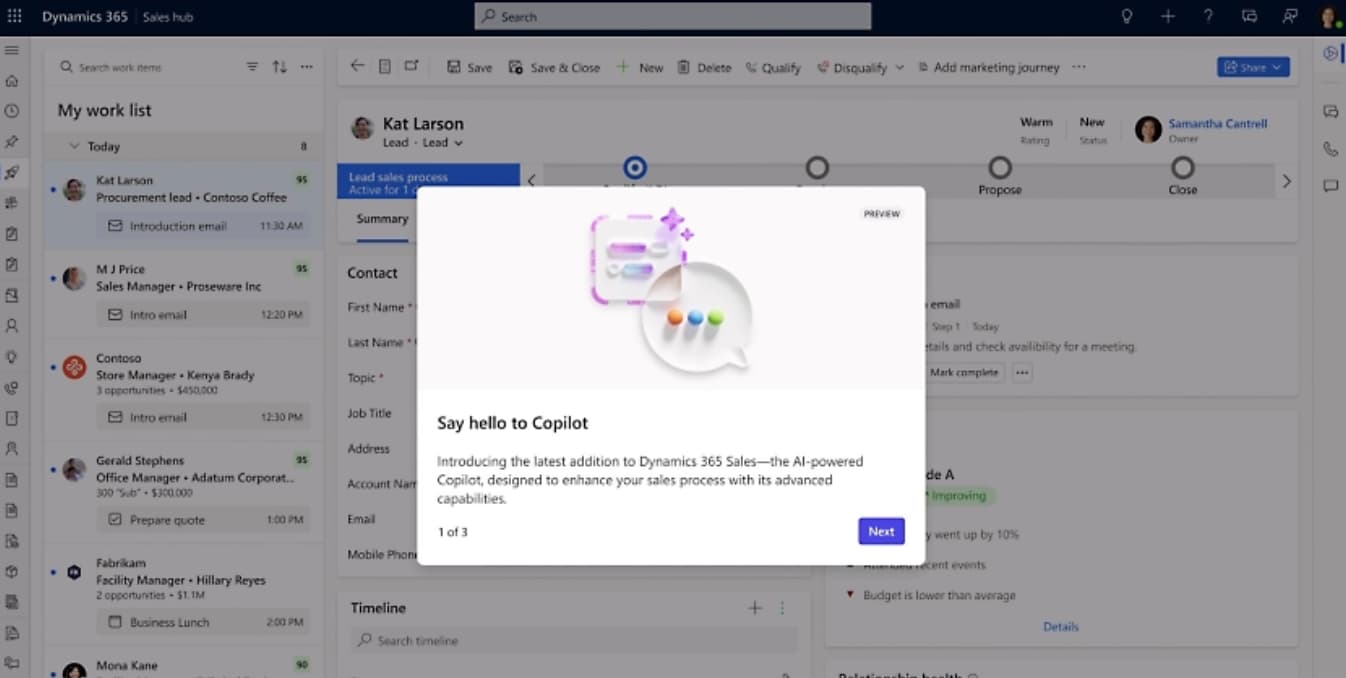Open the overflow menu next to Add marketing journey

(1078, 67)
